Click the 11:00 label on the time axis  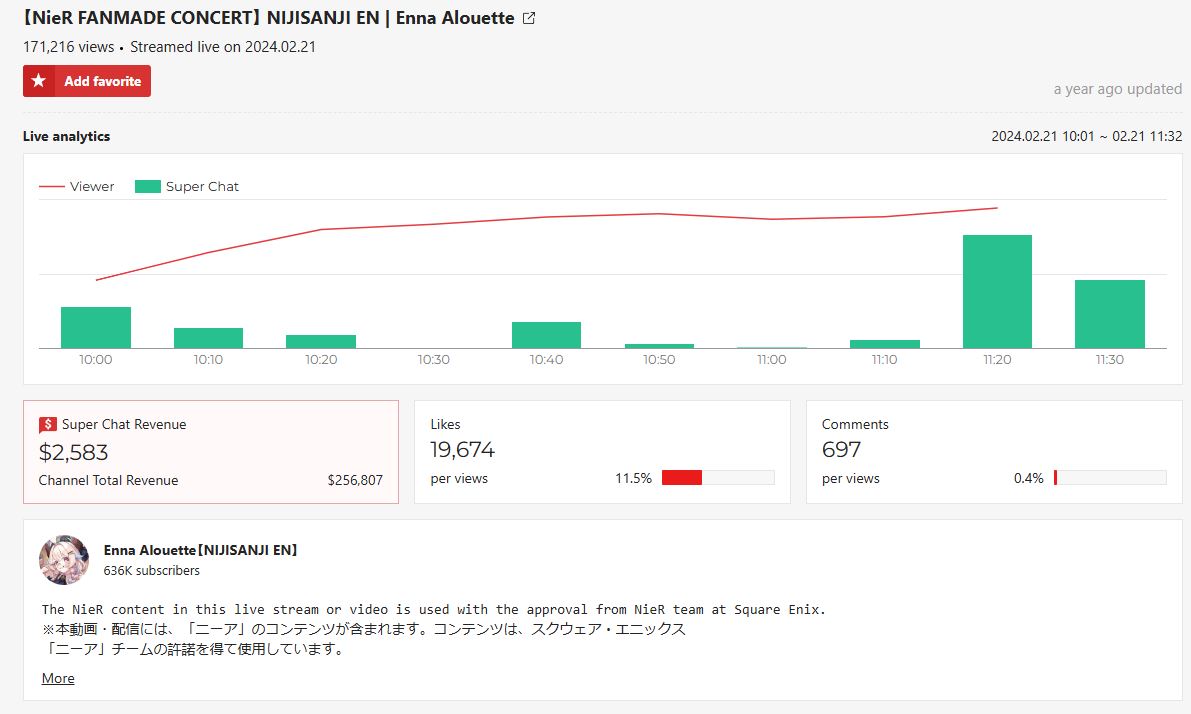[x=772, y=360]
